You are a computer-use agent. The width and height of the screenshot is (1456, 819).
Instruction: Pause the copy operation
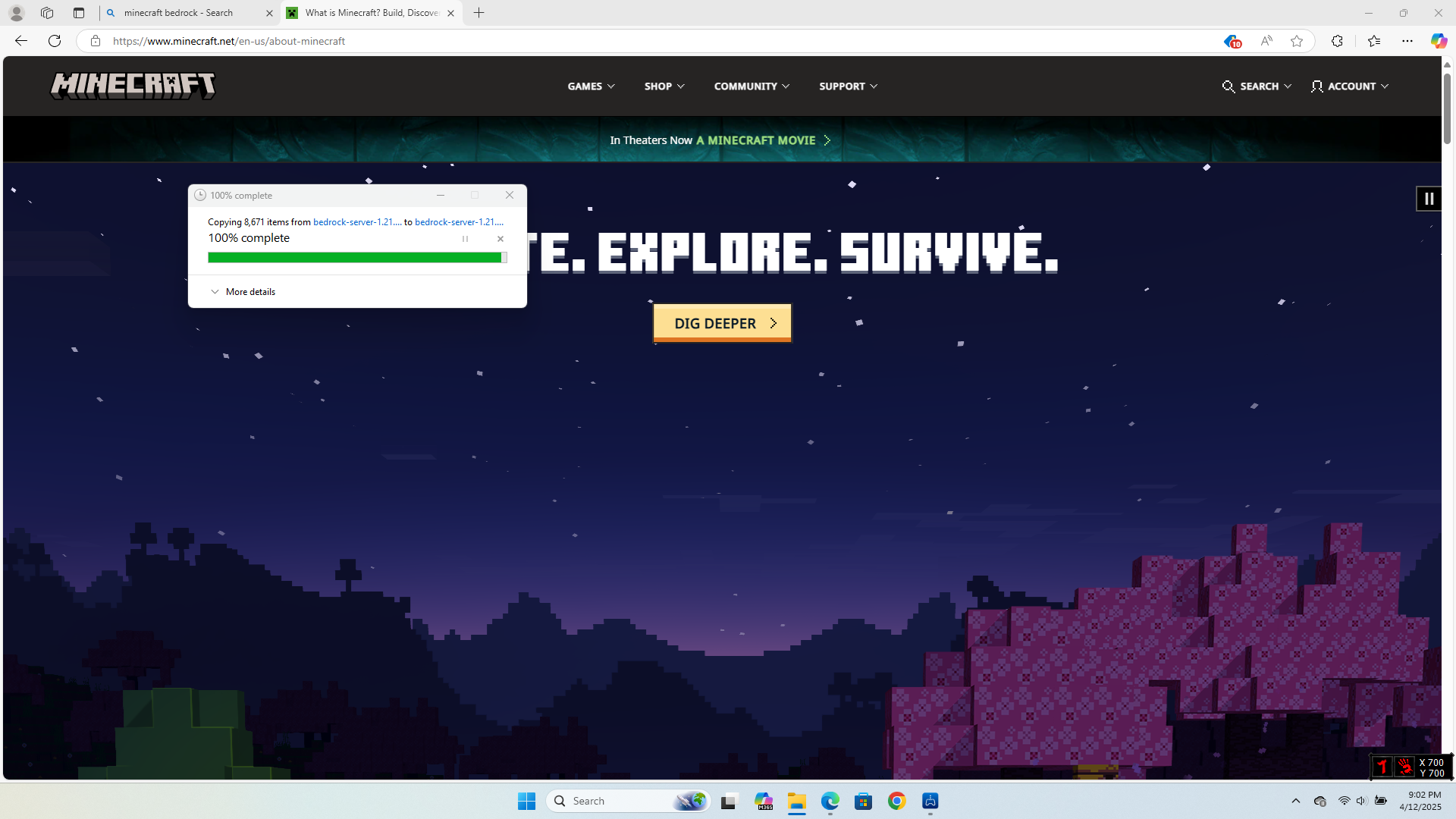pos(466,239)
